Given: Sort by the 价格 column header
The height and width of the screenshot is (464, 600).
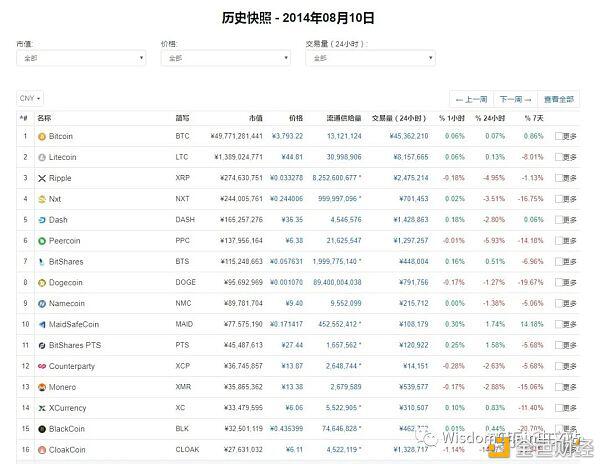Looking at the screenshot, I should (x=296, y=118).
